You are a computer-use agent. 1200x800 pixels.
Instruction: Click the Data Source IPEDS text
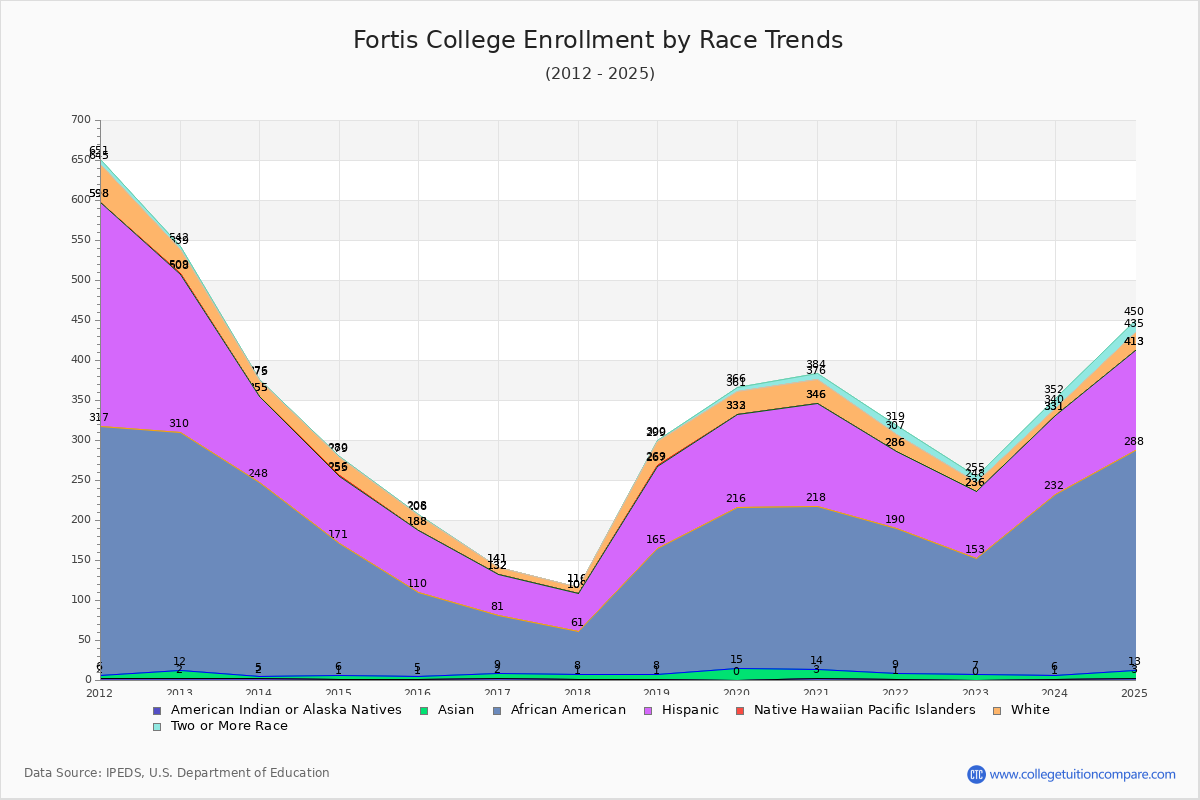pos(177,773)
